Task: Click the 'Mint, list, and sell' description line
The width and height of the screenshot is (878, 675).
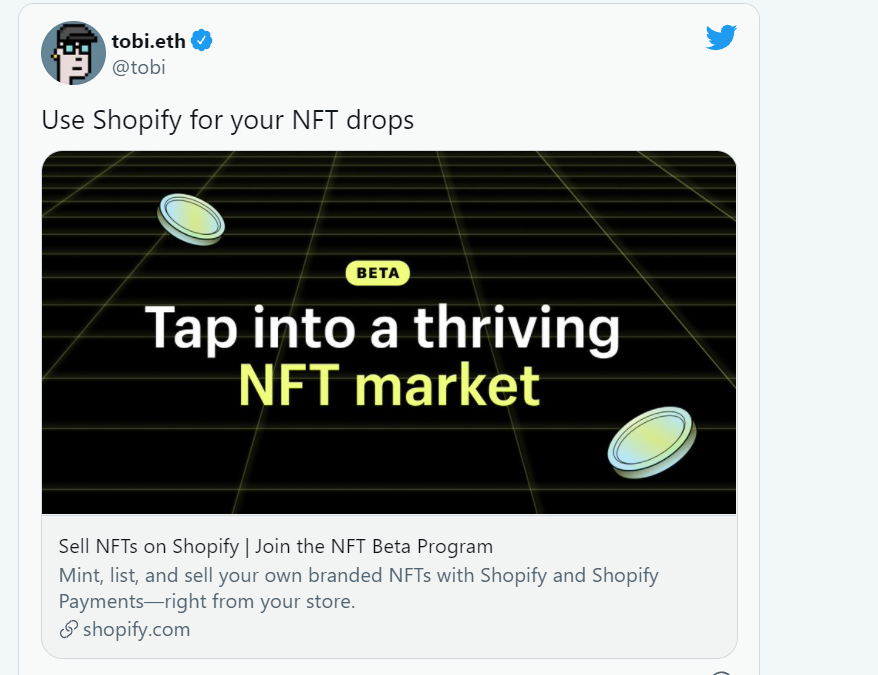Action: tap(358, 575)
